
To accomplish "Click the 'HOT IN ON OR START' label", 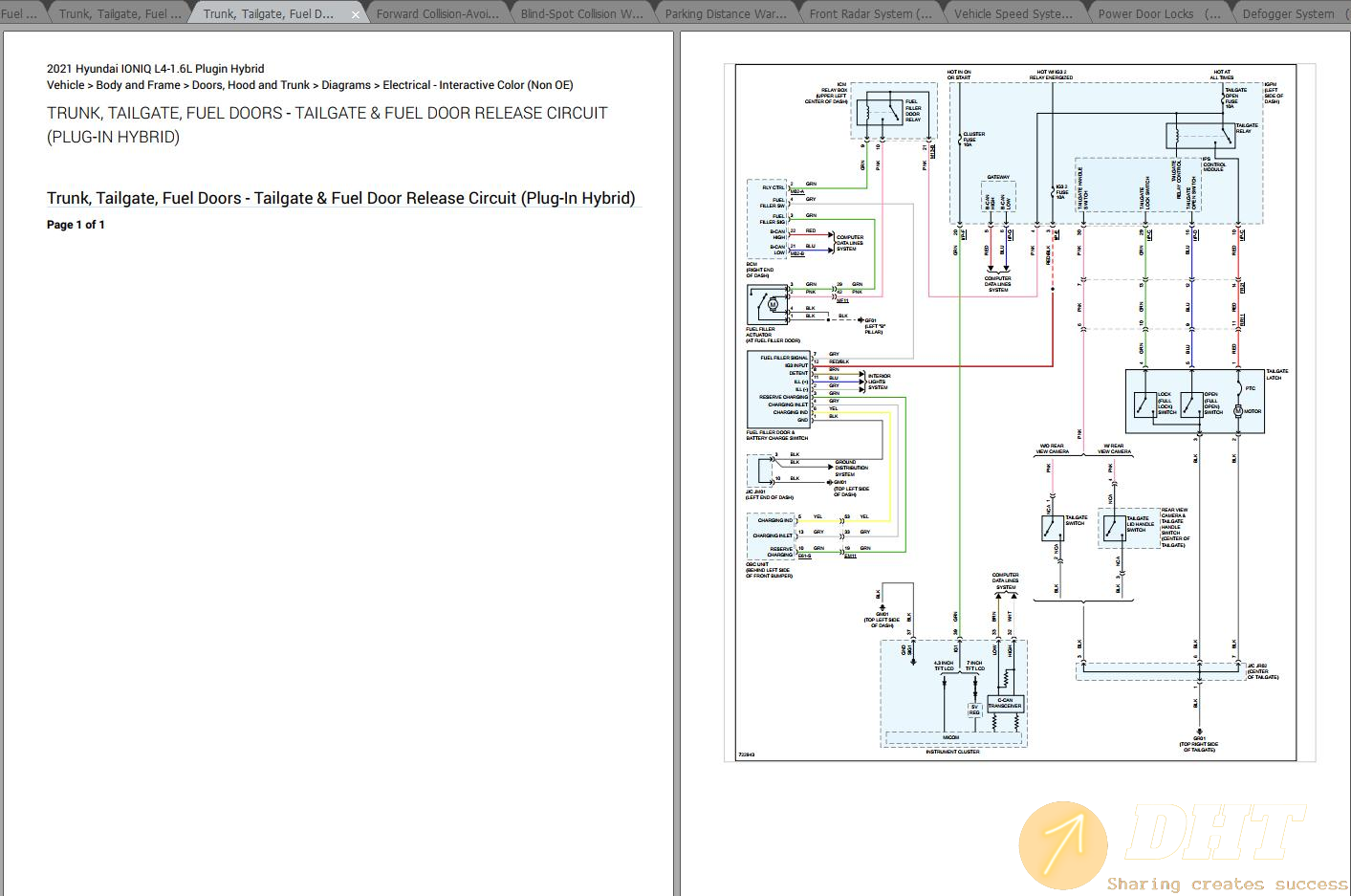I will click(959, 75).
